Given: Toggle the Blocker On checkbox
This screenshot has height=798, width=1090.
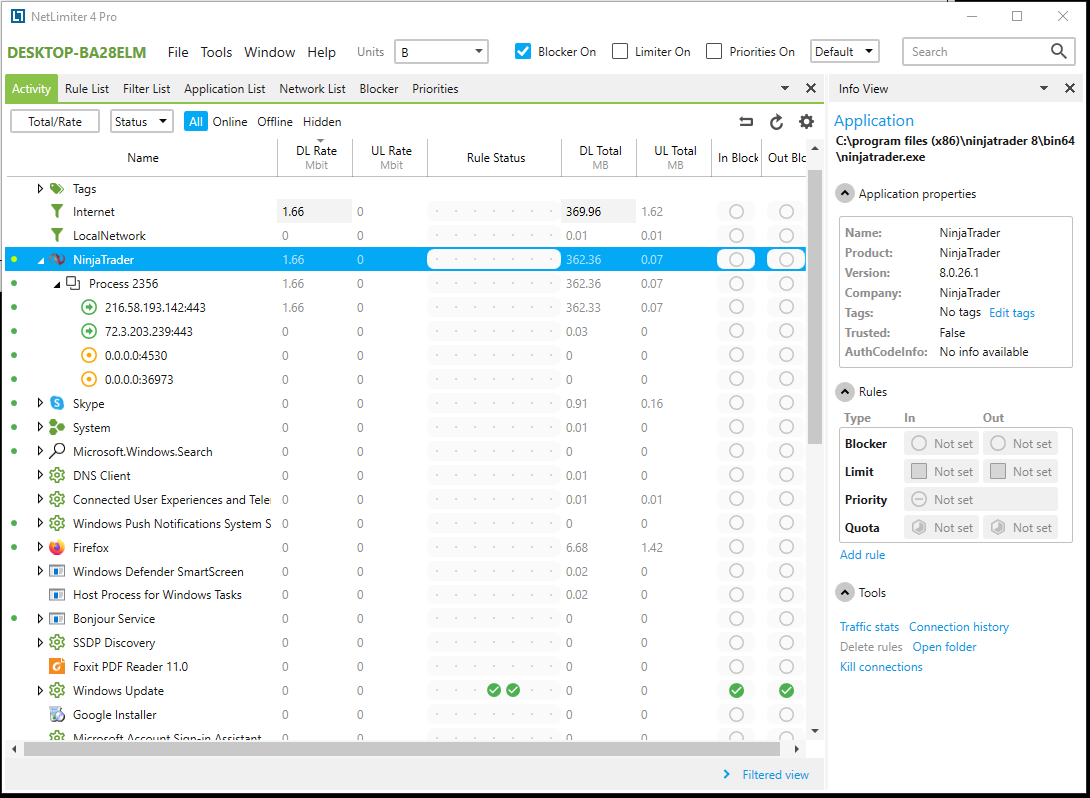Looking at the screenshot, I should (523, 51).
